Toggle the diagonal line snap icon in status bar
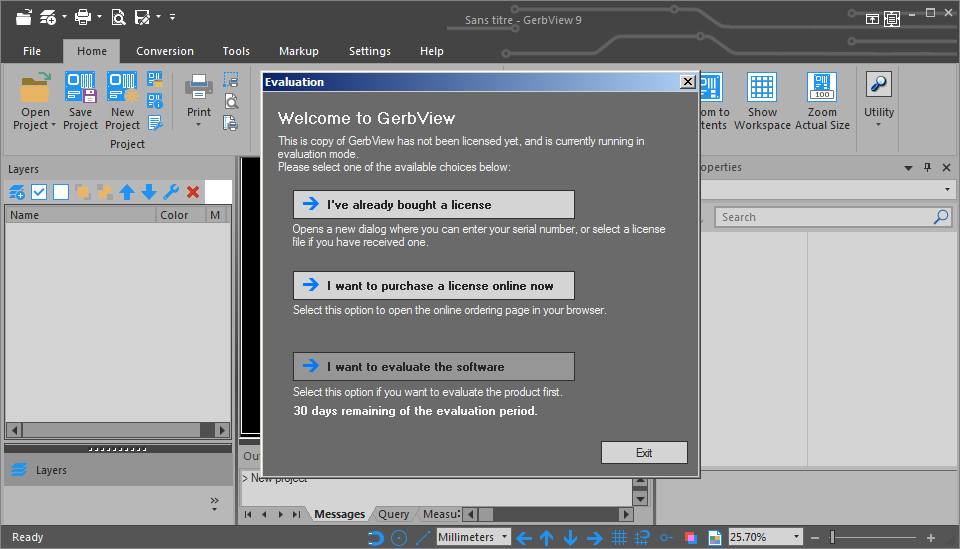This screenshot has height=549, width=960. [x=422, y=537]
